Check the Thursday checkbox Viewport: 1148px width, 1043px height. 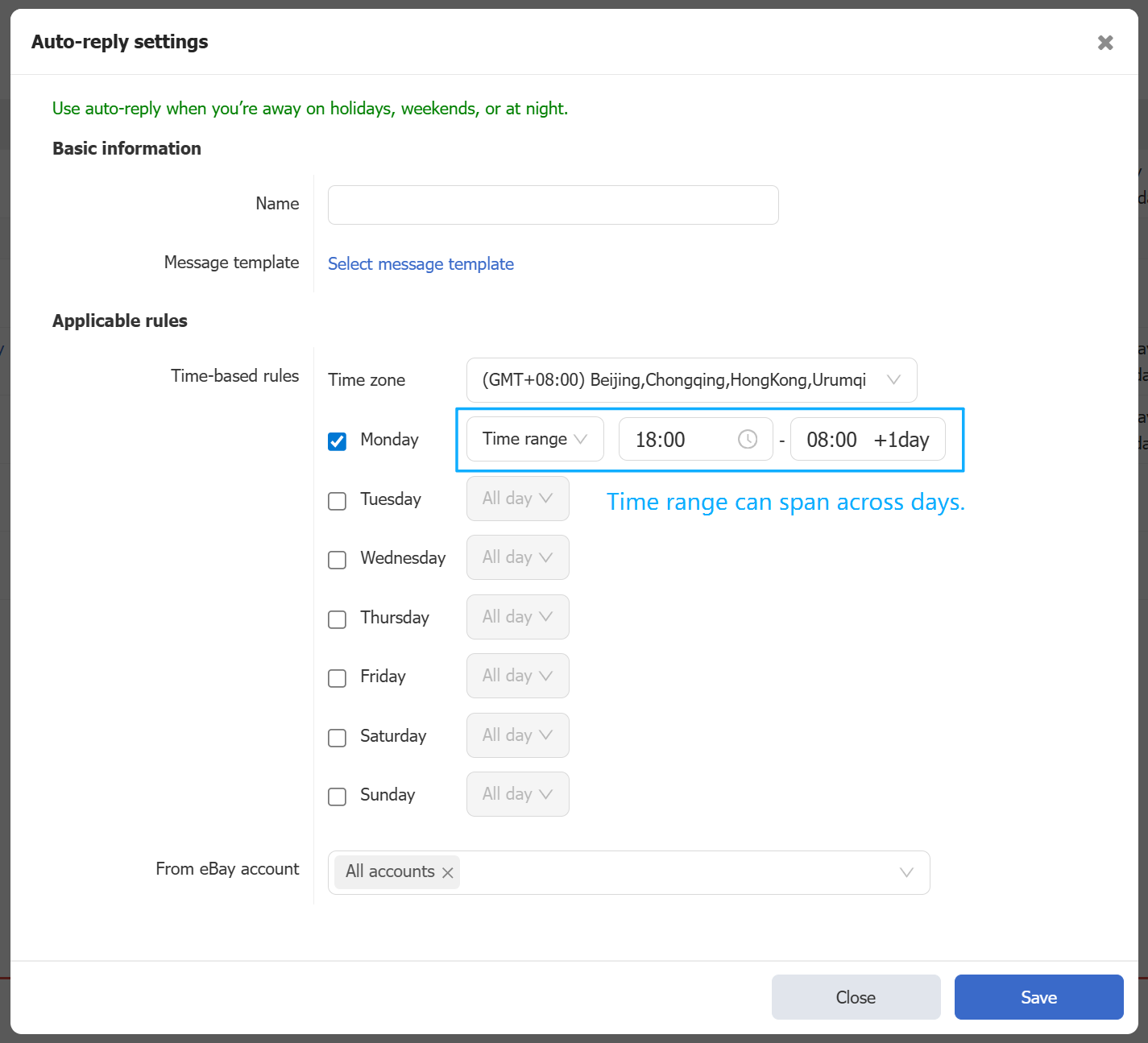[x=338, y=619]
